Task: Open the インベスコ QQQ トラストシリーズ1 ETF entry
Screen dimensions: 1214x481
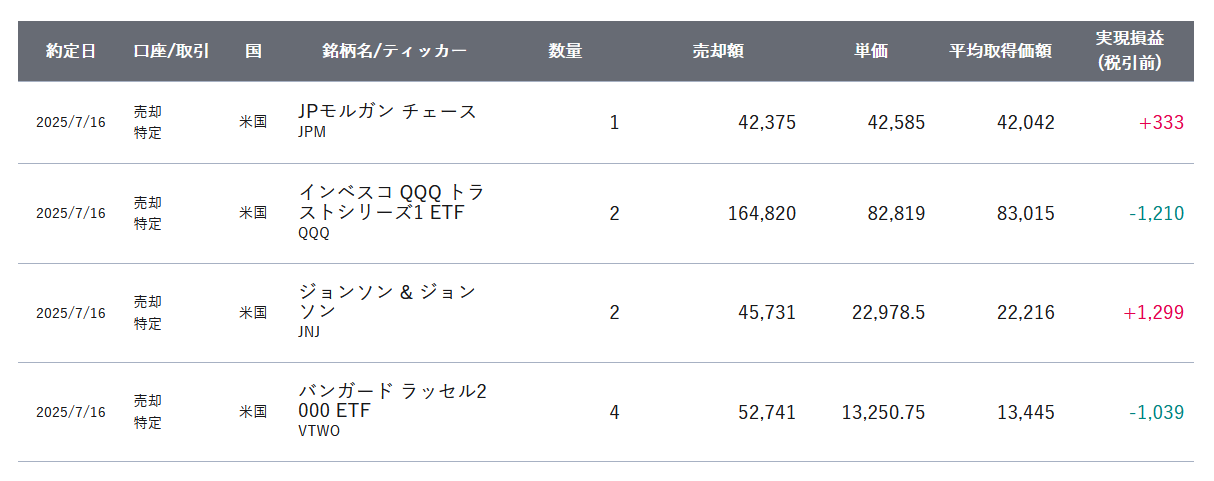Action: pos(391,202)
